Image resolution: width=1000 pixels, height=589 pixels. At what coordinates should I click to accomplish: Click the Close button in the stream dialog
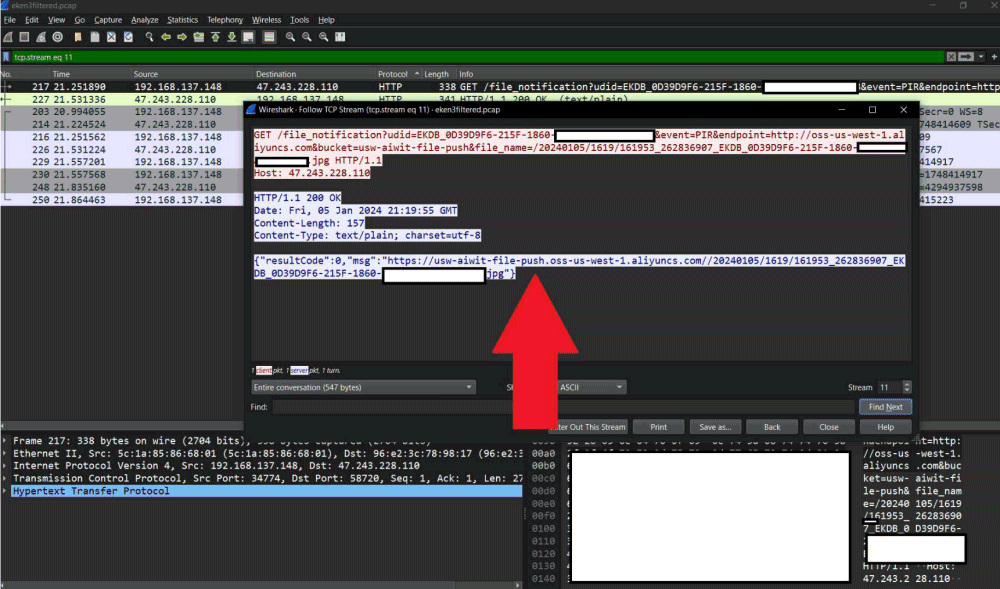[x=829, y=427]
